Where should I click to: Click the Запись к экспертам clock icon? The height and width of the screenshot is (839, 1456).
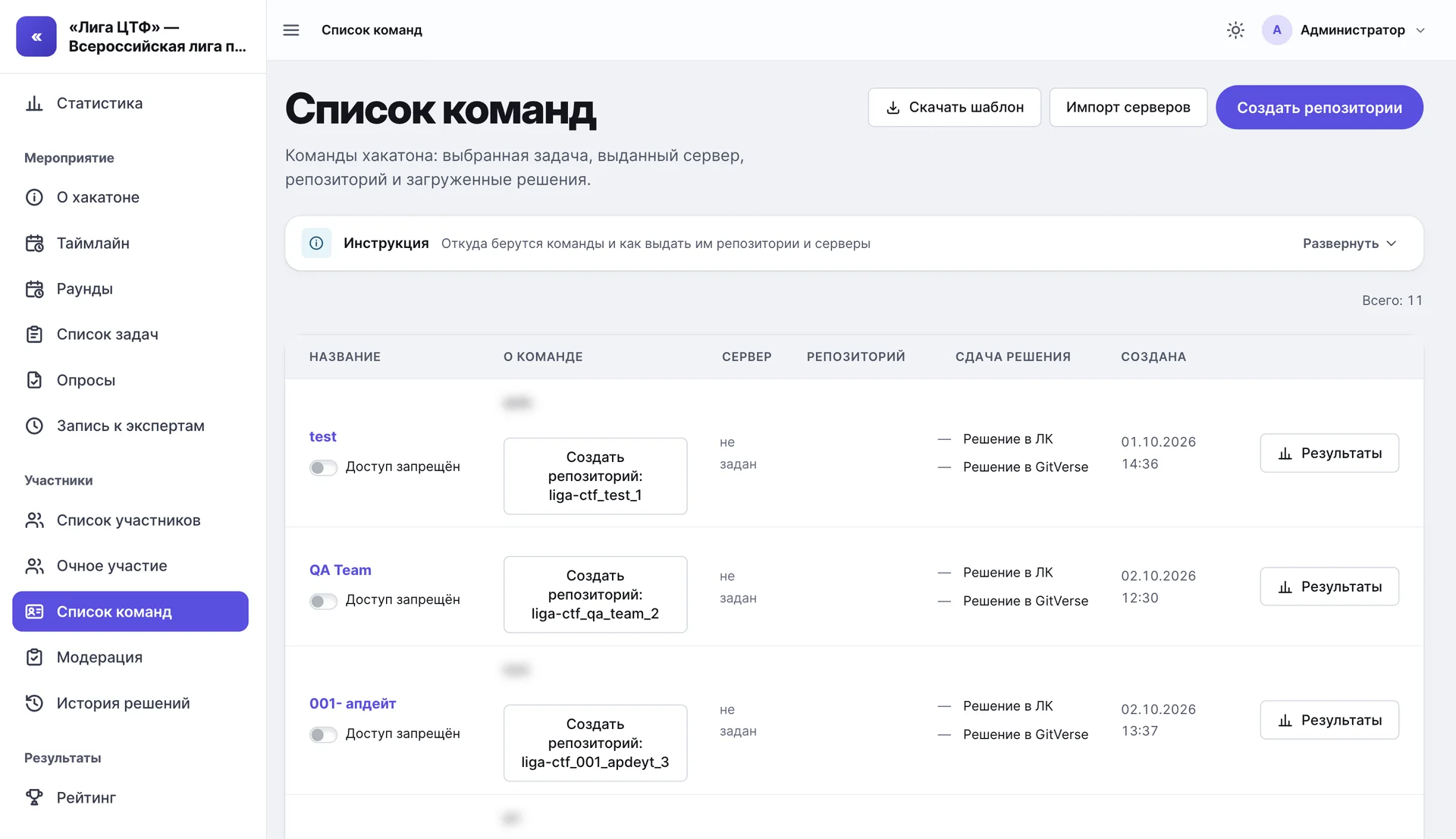point(34,426)
